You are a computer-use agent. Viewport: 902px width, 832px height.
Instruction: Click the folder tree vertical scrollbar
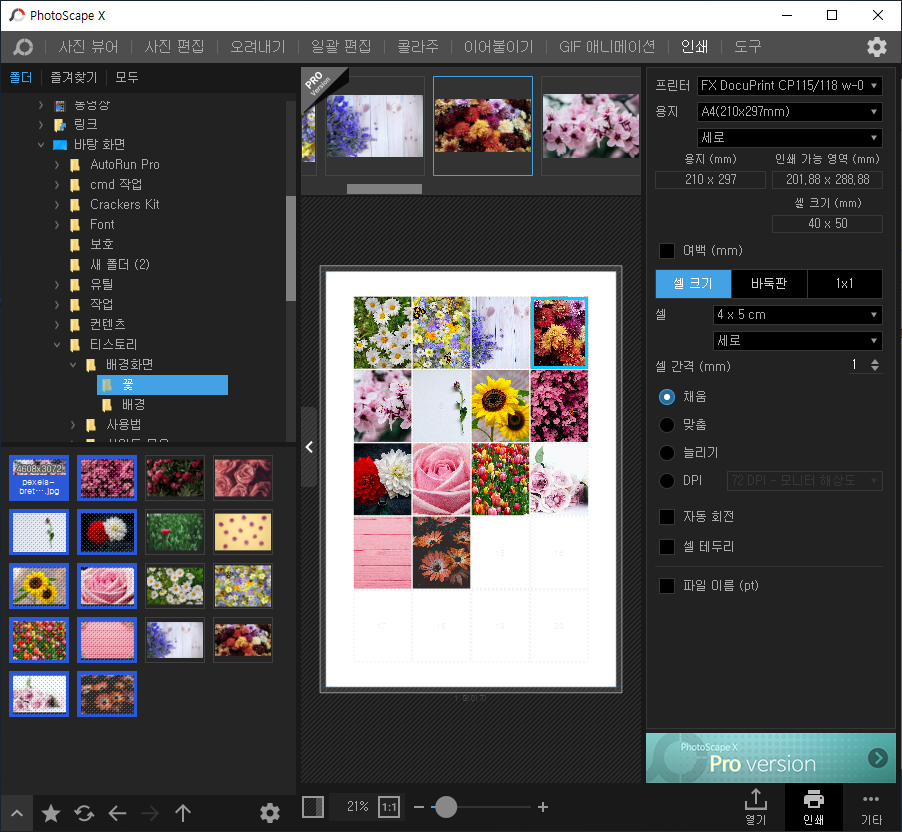[291, 248]
